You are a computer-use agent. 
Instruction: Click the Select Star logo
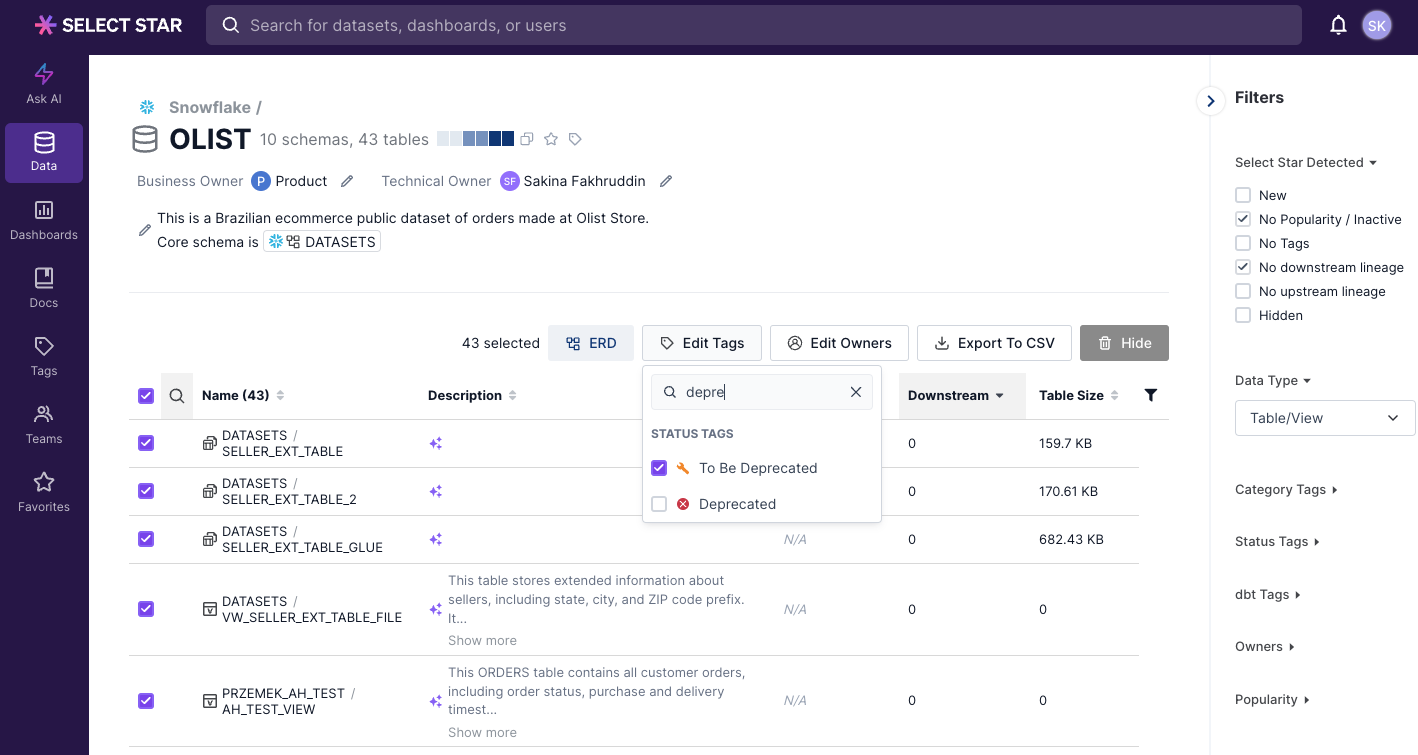pyautogui.click(x=108, y=25)
